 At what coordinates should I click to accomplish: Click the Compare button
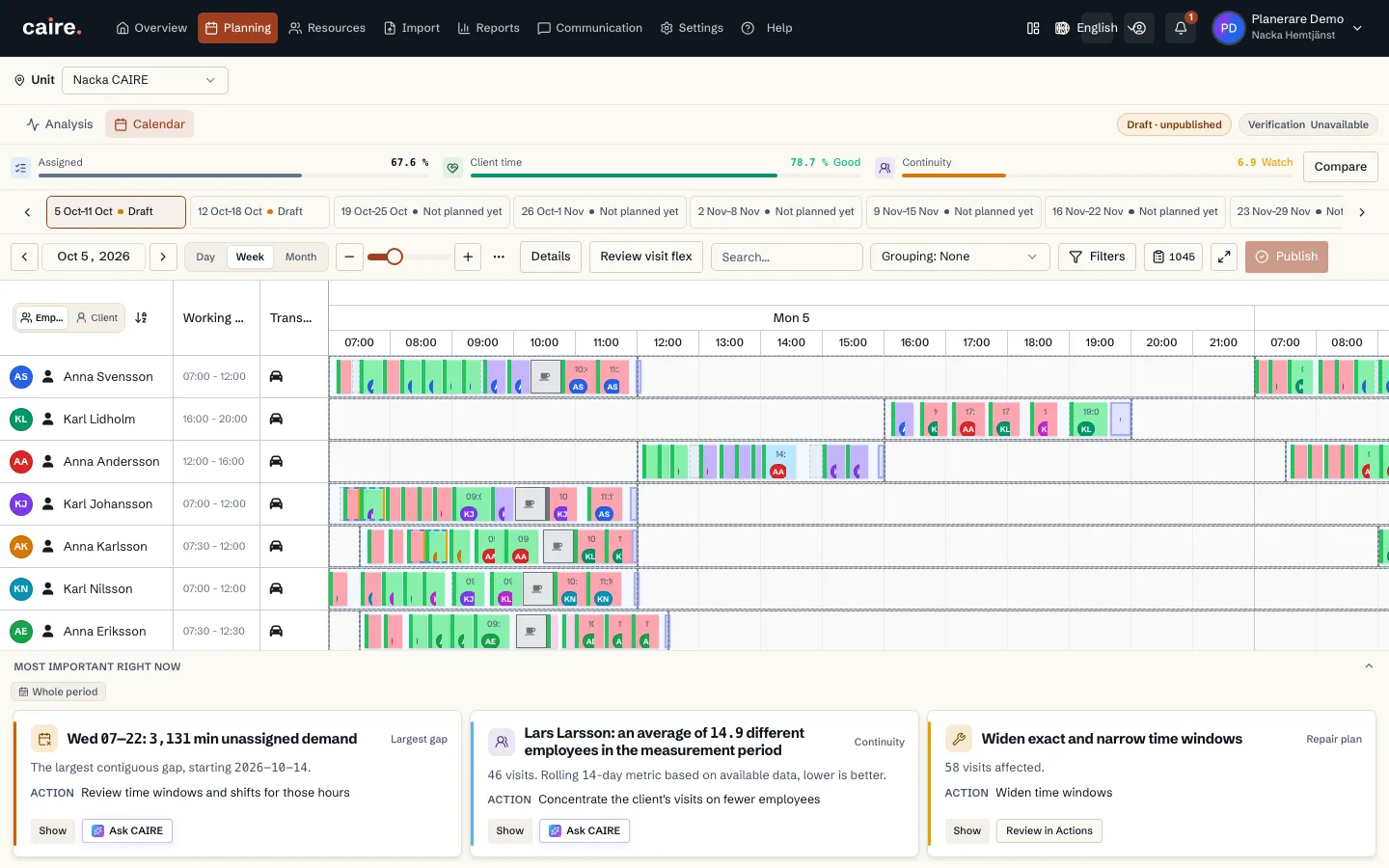[1341, 167]
